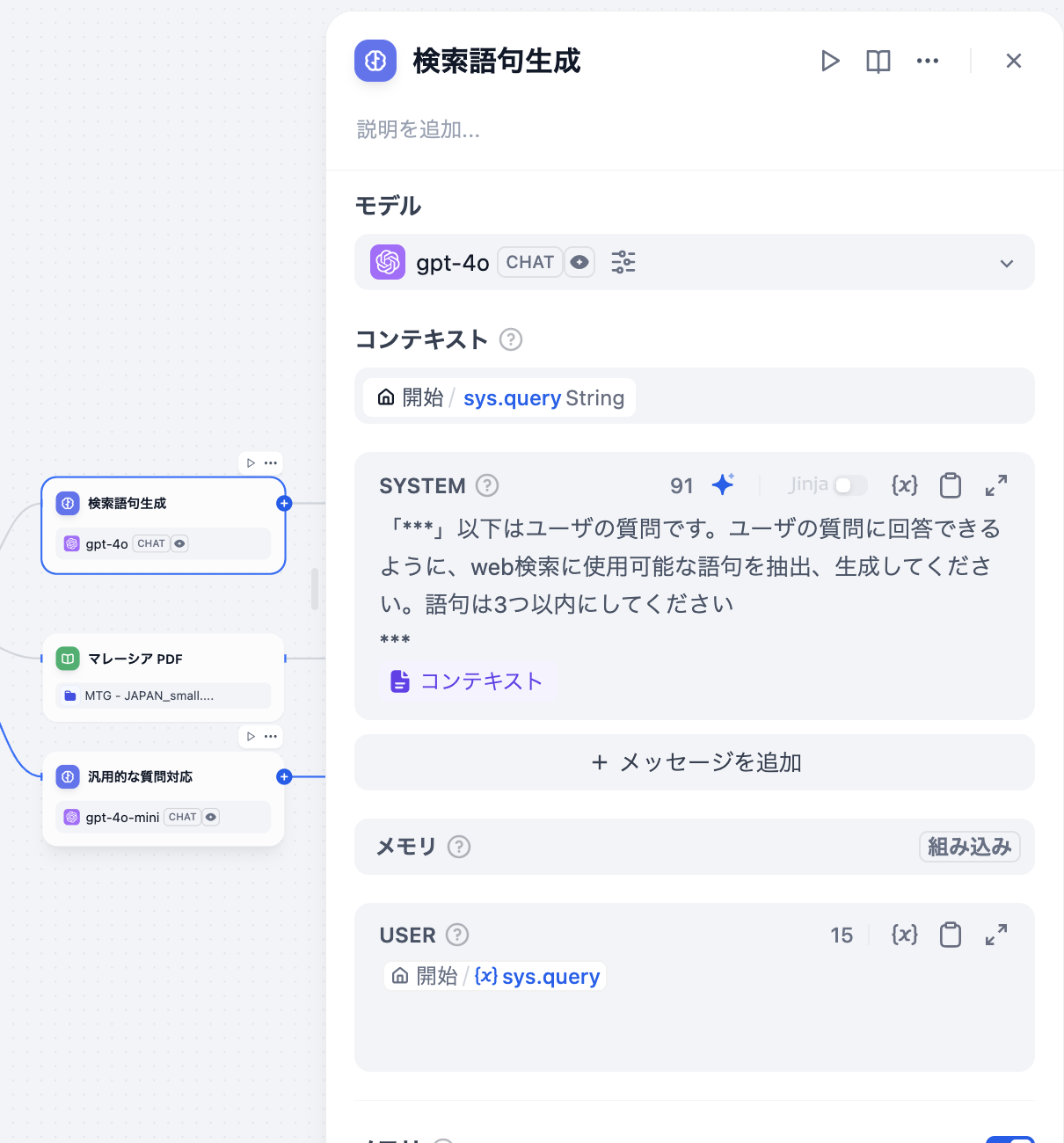The width and height of the screenshot is (1064, 1143).
Task: Open the panel's ... more options menu
Action: coord(927,61)
